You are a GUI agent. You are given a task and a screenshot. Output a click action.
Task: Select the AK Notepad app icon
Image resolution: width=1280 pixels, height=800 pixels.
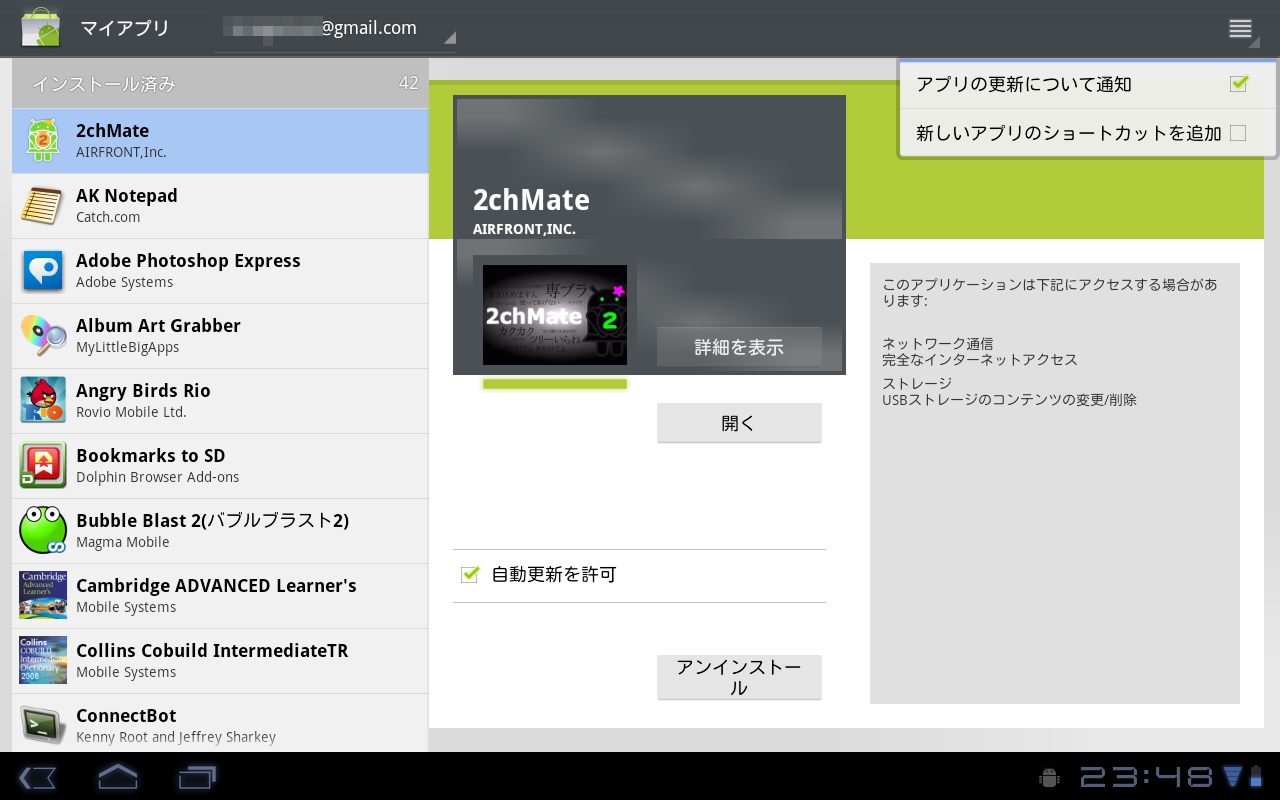[x=42, y=205]
